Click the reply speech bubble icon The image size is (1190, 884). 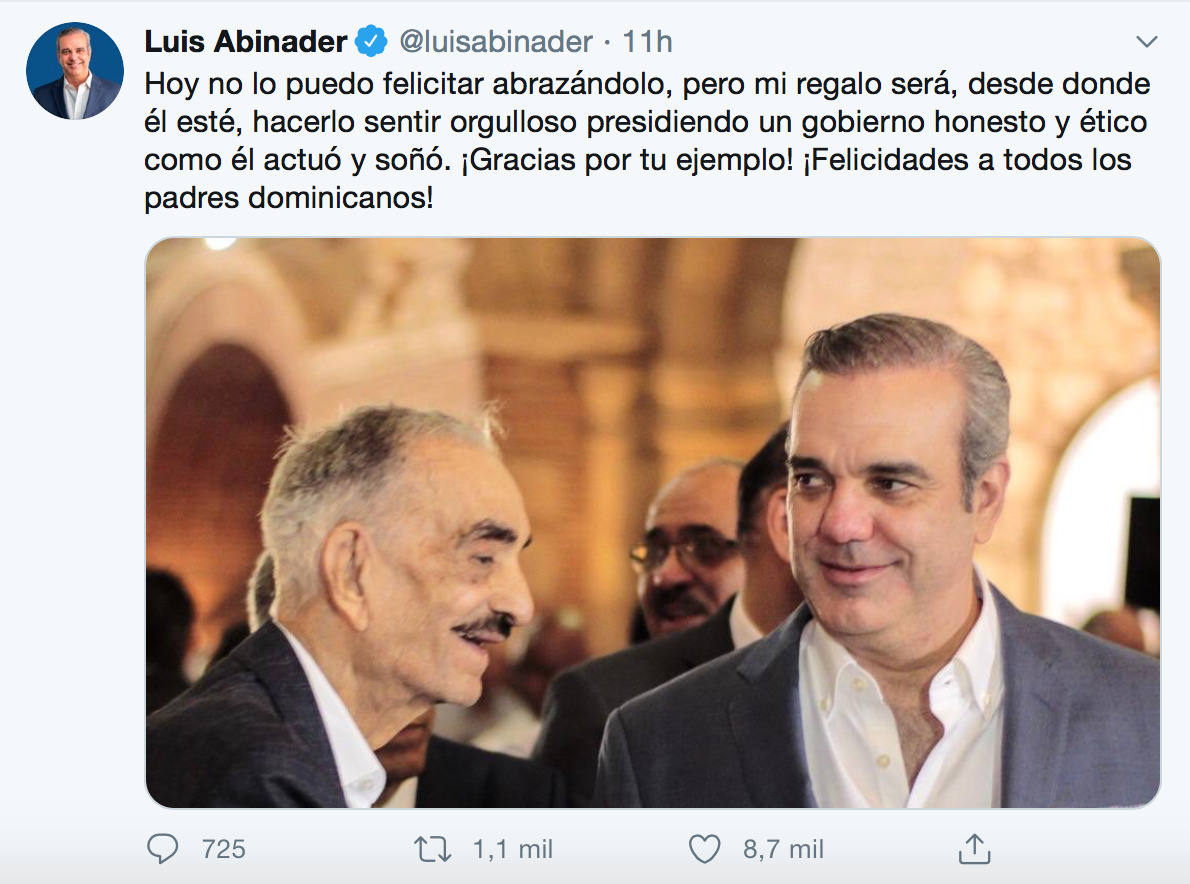(x=162, y=848)
